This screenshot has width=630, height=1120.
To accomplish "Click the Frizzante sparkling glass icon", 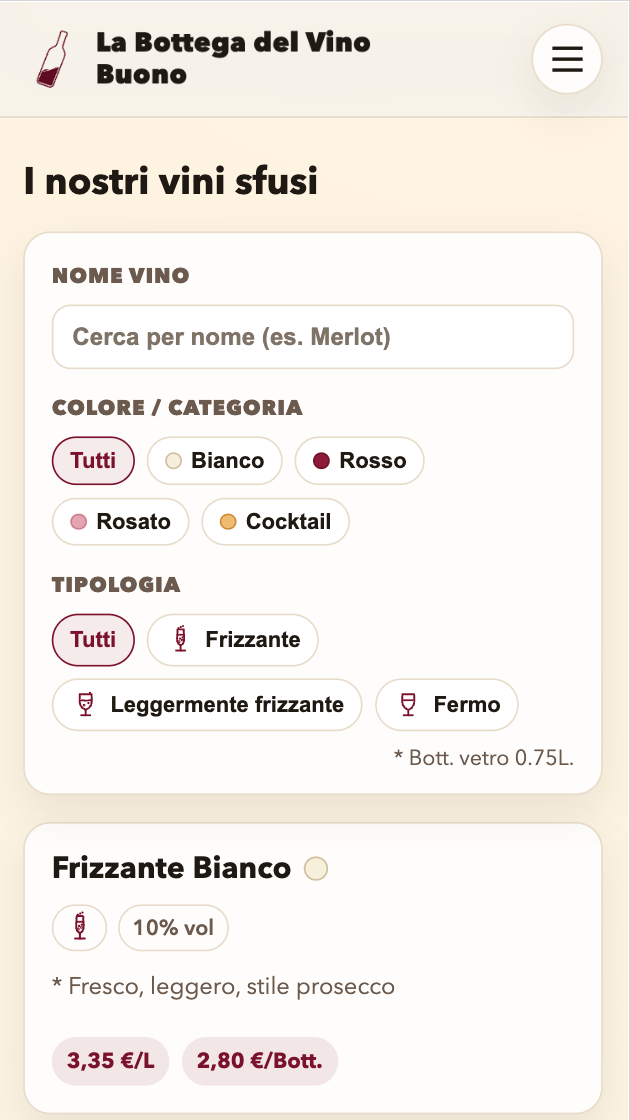I will [x=182, y=640].
